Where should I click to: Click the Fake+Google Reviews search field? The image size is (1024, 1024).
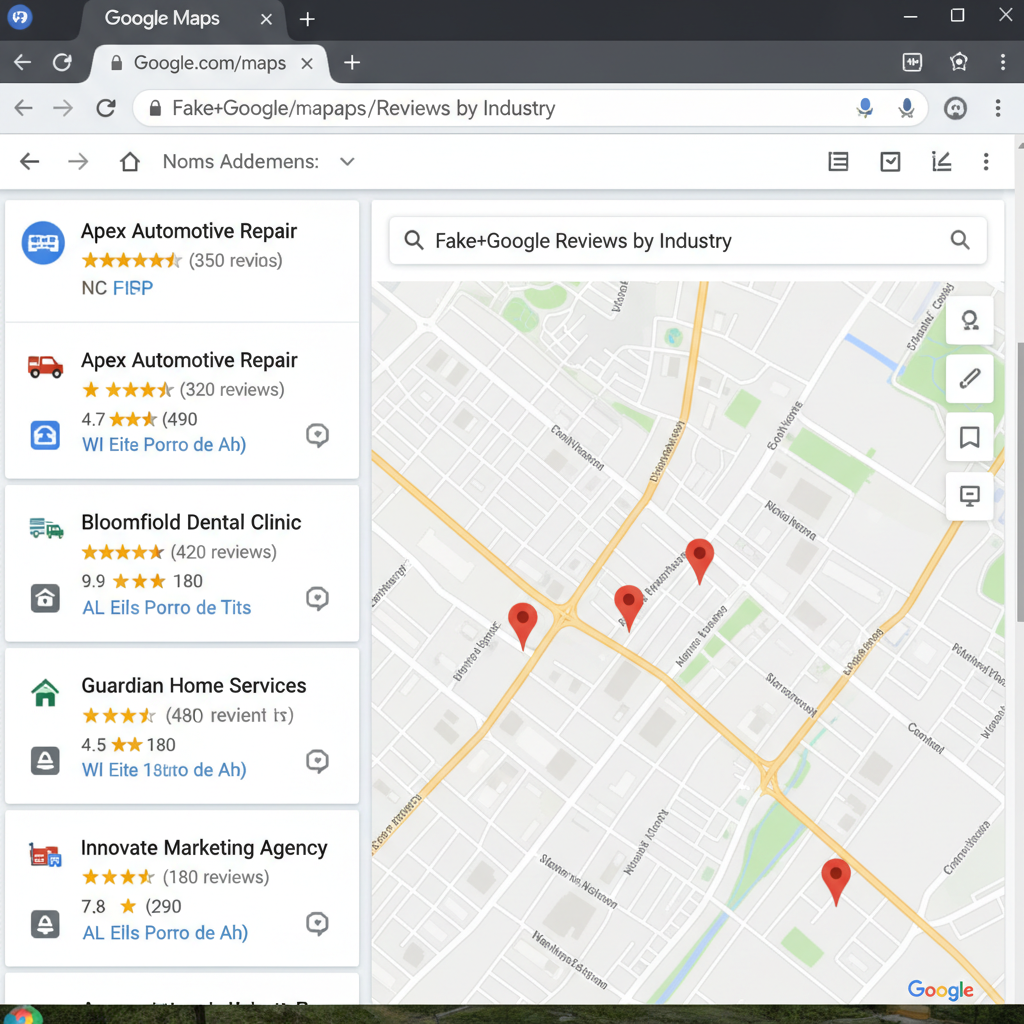click(x=688, y=240)
